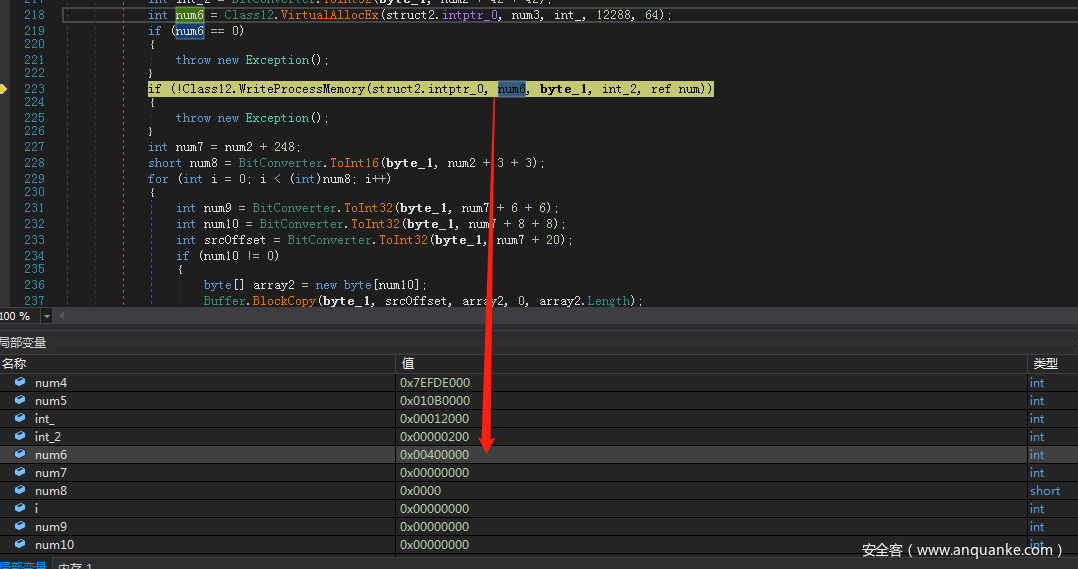
Task: Switch to the 内存 1 bottom tab
Action: tap(76, 565)
